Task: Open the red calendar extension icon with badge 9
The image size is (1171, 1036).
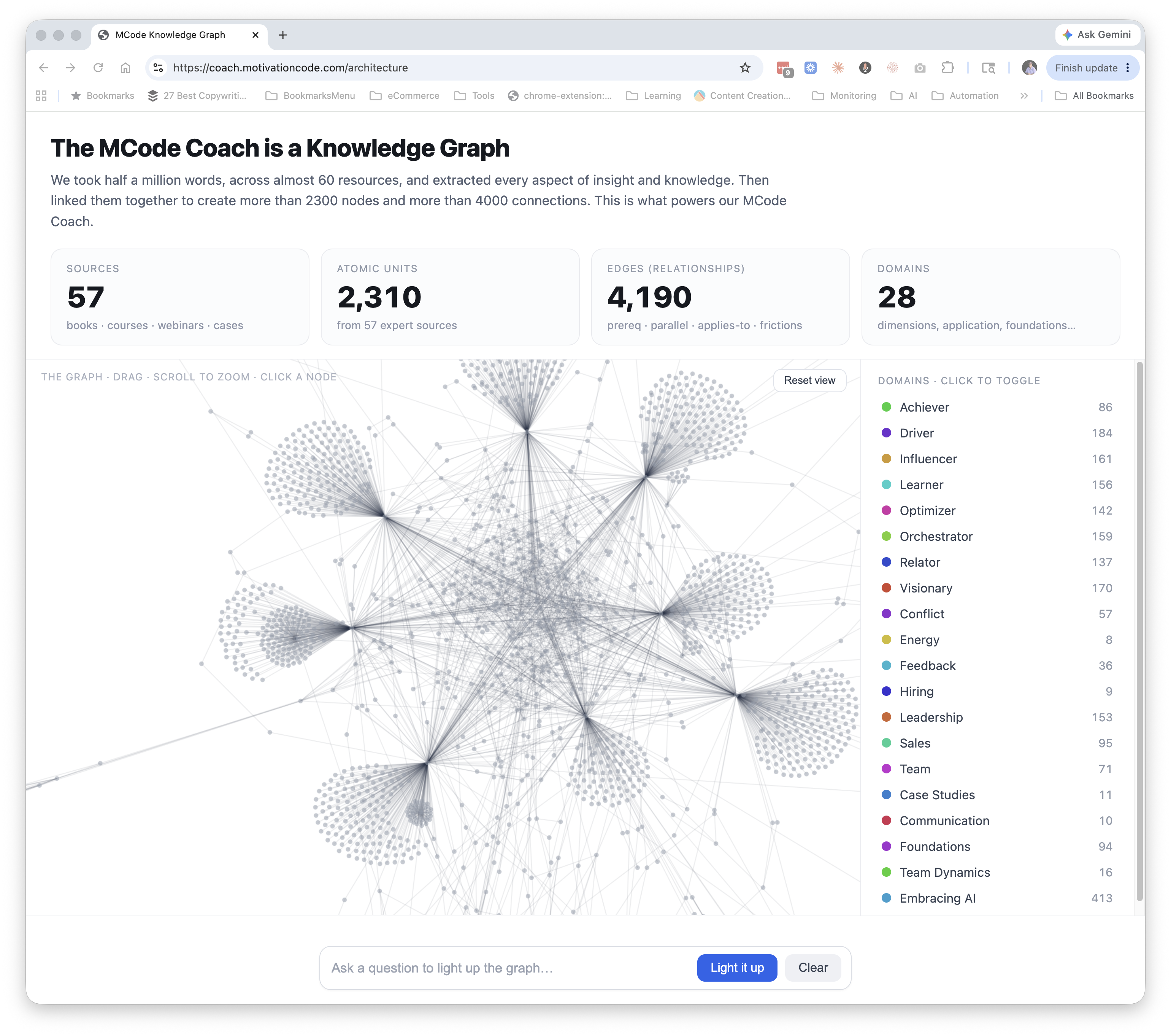Action: click(x=784, y=68)
